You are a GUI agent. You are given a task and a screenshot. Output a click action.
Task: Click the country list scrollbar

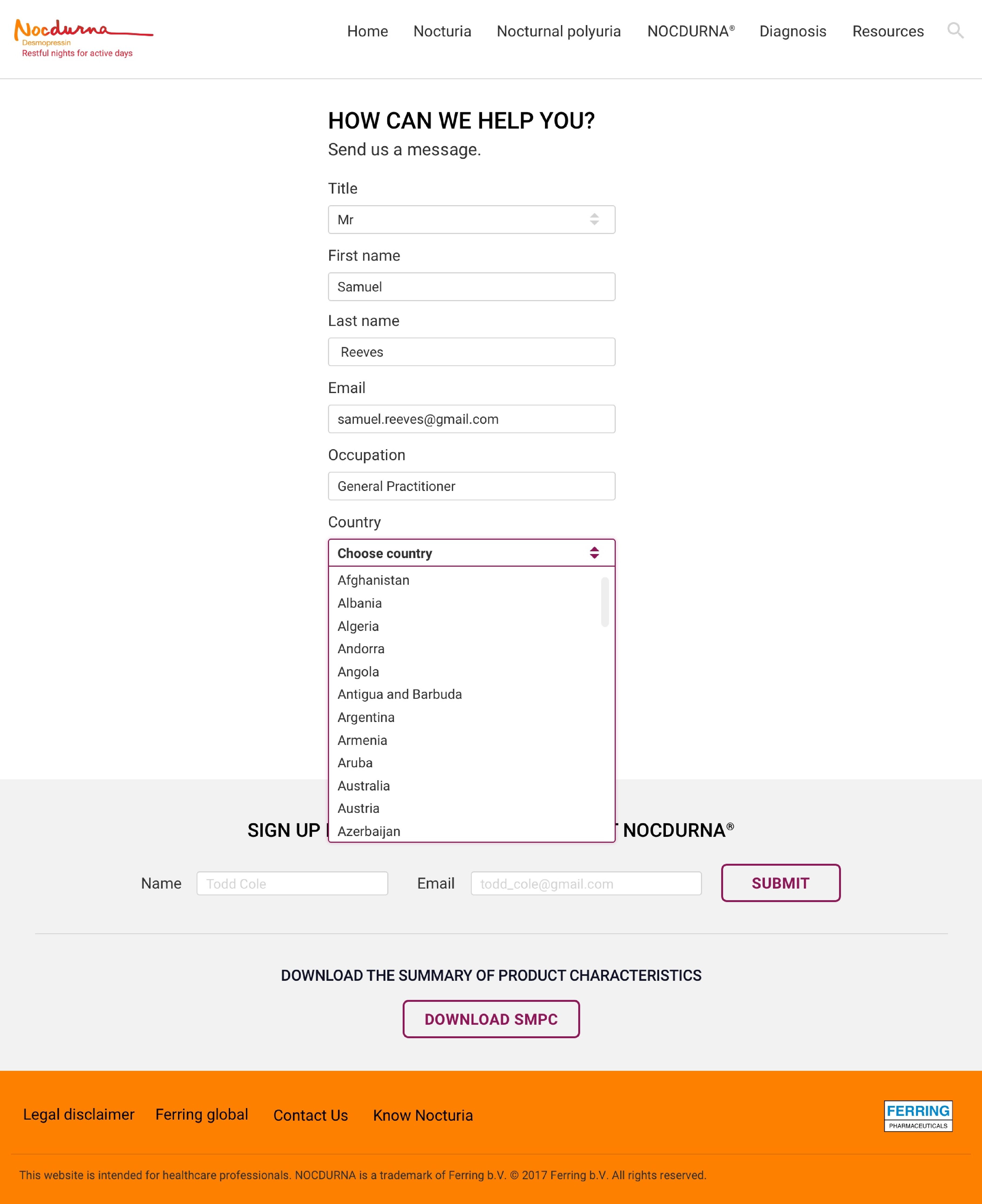coord(605,602)
